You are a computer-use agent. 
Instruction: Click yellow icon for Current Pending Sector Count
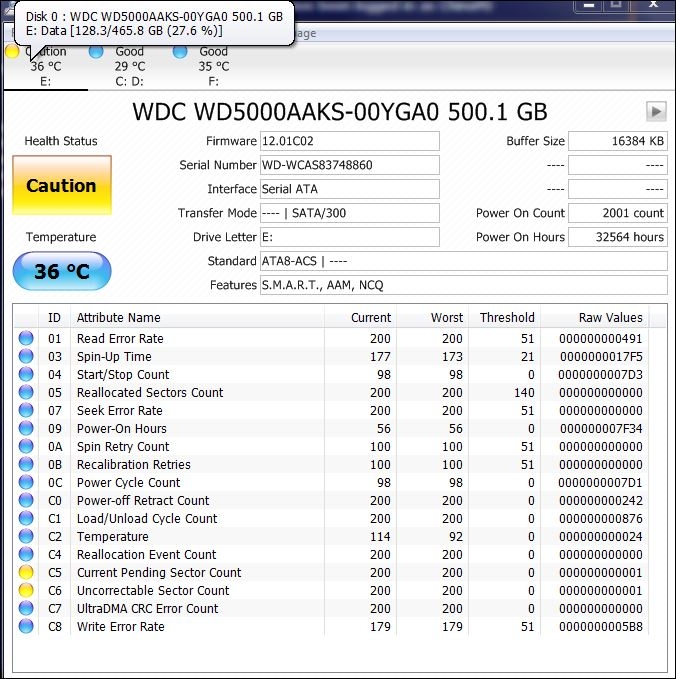[x=26, y=572]
